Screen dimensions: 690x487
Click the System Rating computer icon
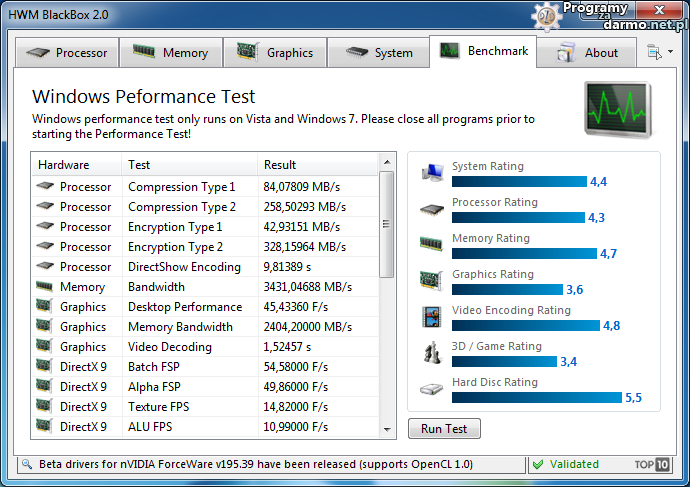tap(432, 174)
